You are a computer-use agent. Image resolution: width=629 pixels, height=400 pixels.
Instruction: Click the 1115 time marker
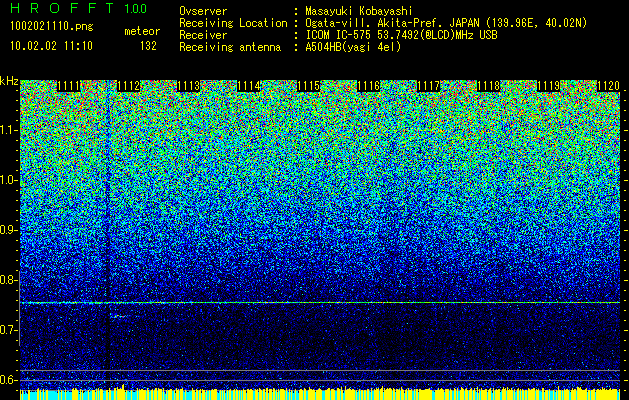point(308,86)
